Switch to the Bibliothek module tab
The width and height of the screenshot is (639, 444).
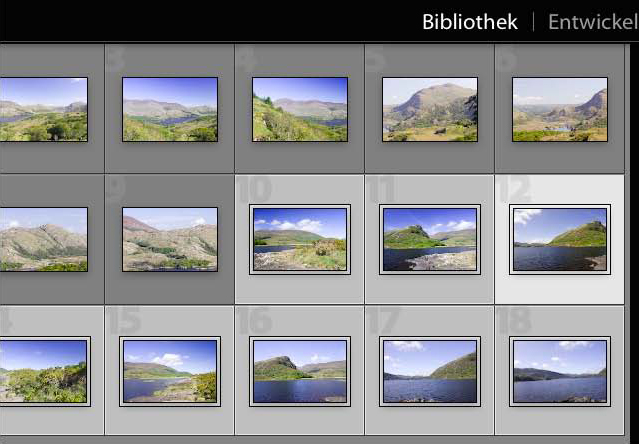[469, 22]
